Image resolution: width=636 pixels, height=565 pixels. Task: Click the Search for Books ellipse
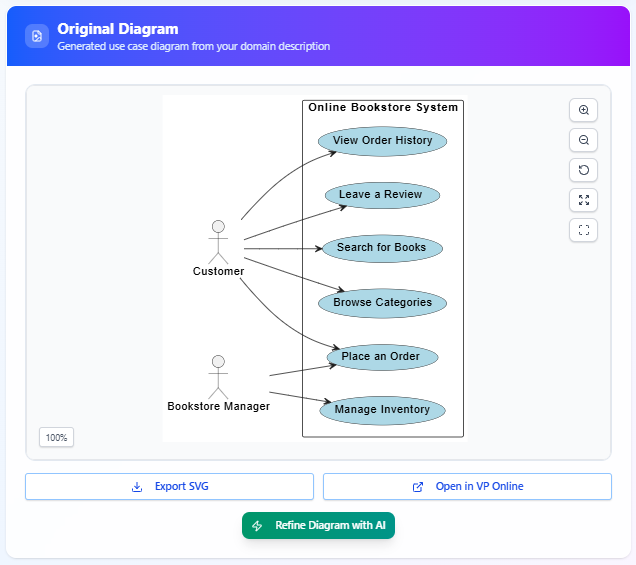[x=381, y=248]
